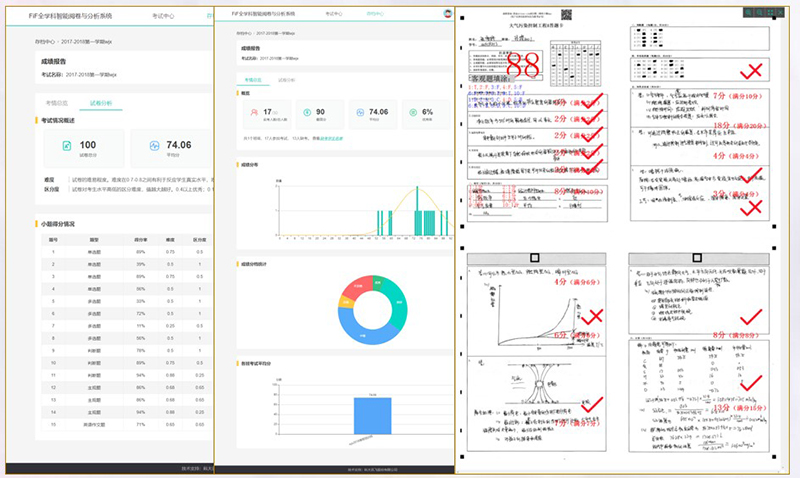This screenshot has height=478, width=800.
Task: Click the teal icon beside highest score 90
Action: [307, 112]
